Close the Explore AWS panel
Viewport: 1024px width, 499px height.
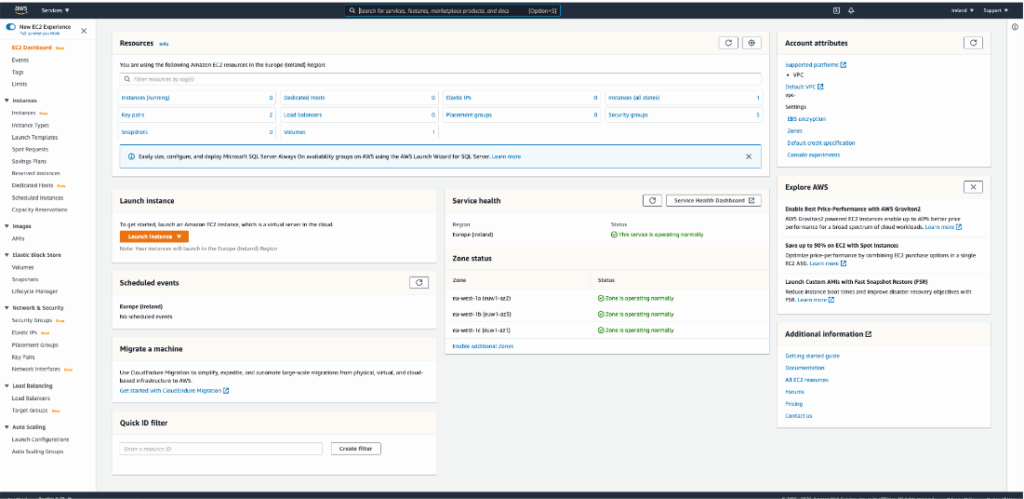coord(972,187)
